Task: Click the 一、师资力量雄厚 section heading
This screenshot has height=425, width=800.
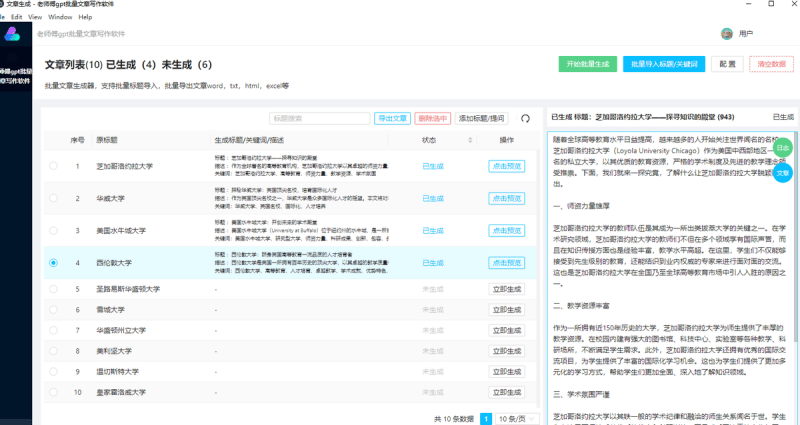Action: click(x=581, y=206)
